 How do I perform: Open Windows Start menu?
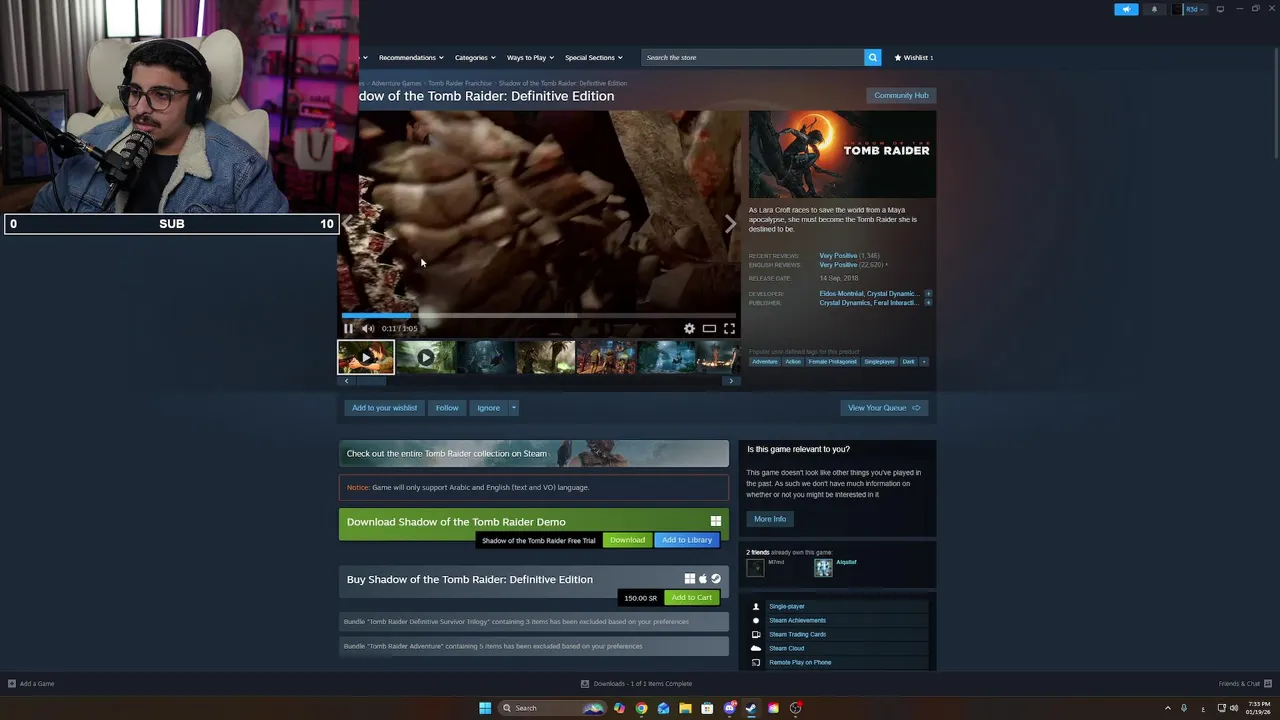(x=485, y=708)
